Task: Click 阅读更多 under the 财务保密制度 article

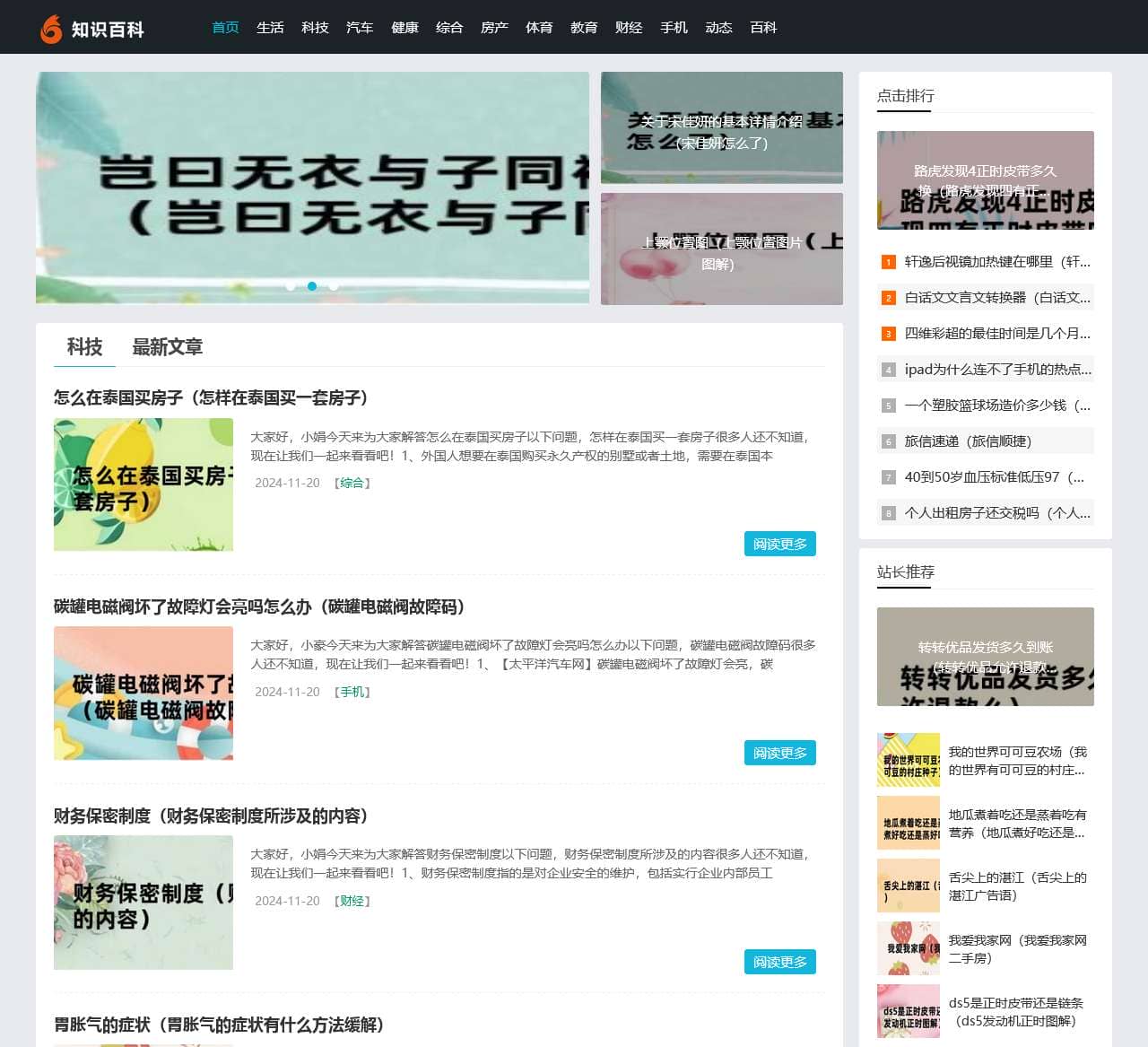Action: click(x=779, y=962)
